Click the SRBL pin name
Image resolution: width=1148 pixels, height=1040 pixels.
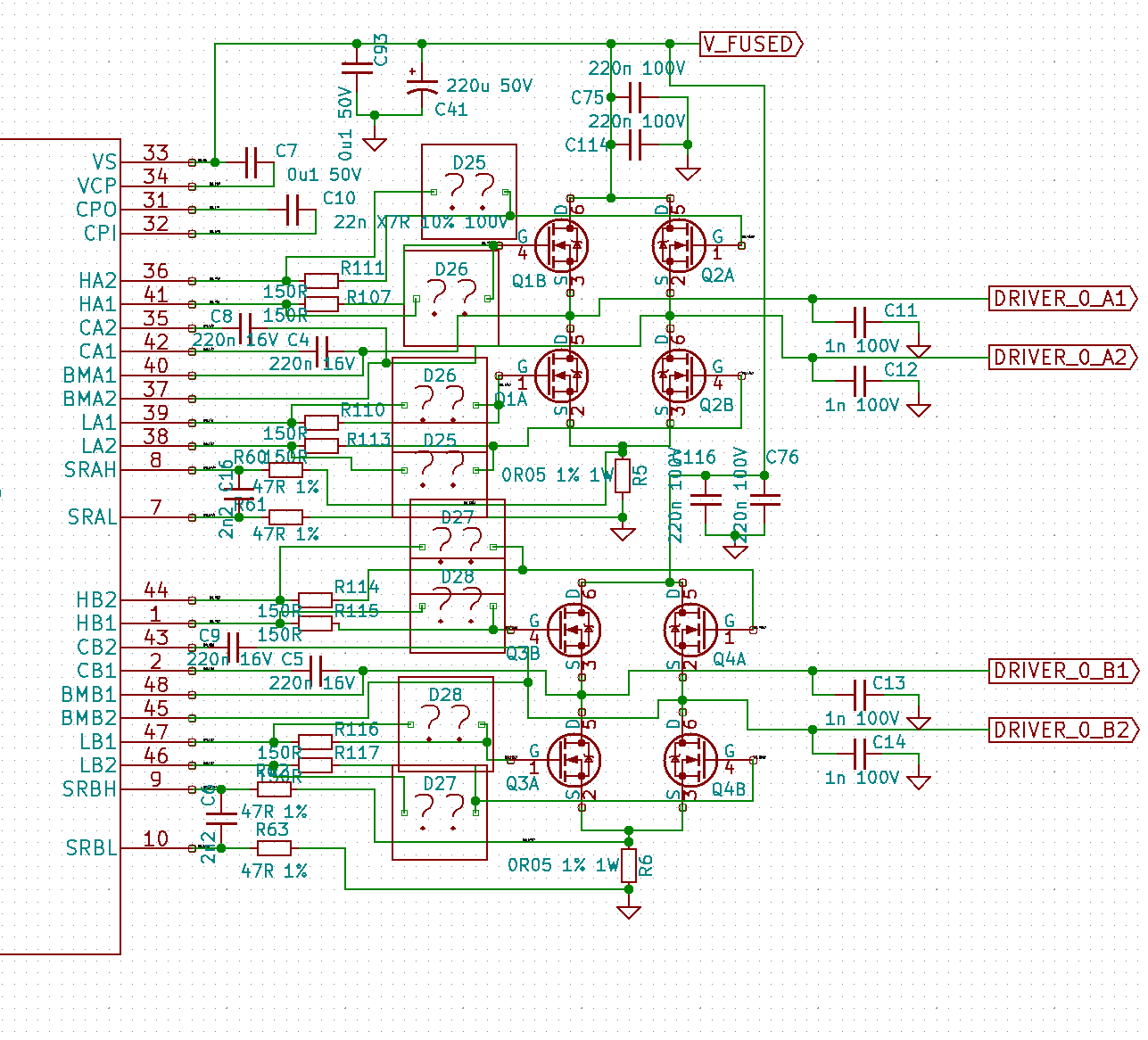pyautogui.click(x=91, y=848)
